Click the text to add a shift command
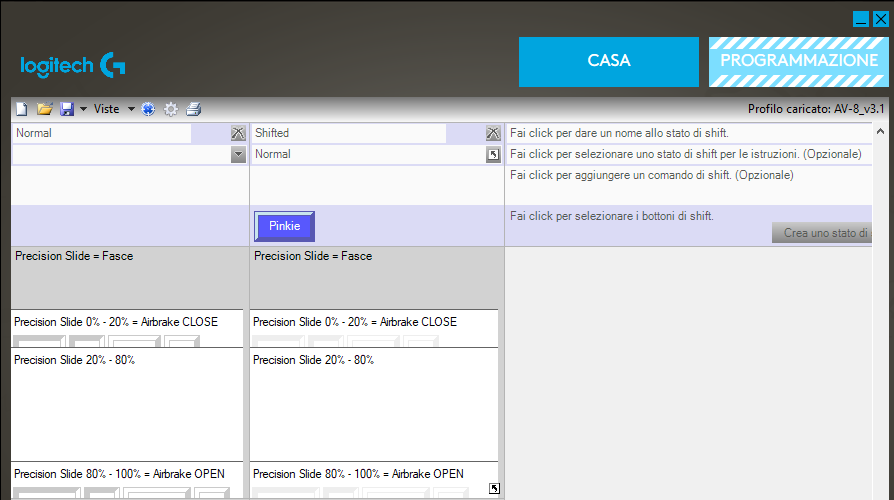The height and width of the screenshot is (500, 894). [651, 175]
